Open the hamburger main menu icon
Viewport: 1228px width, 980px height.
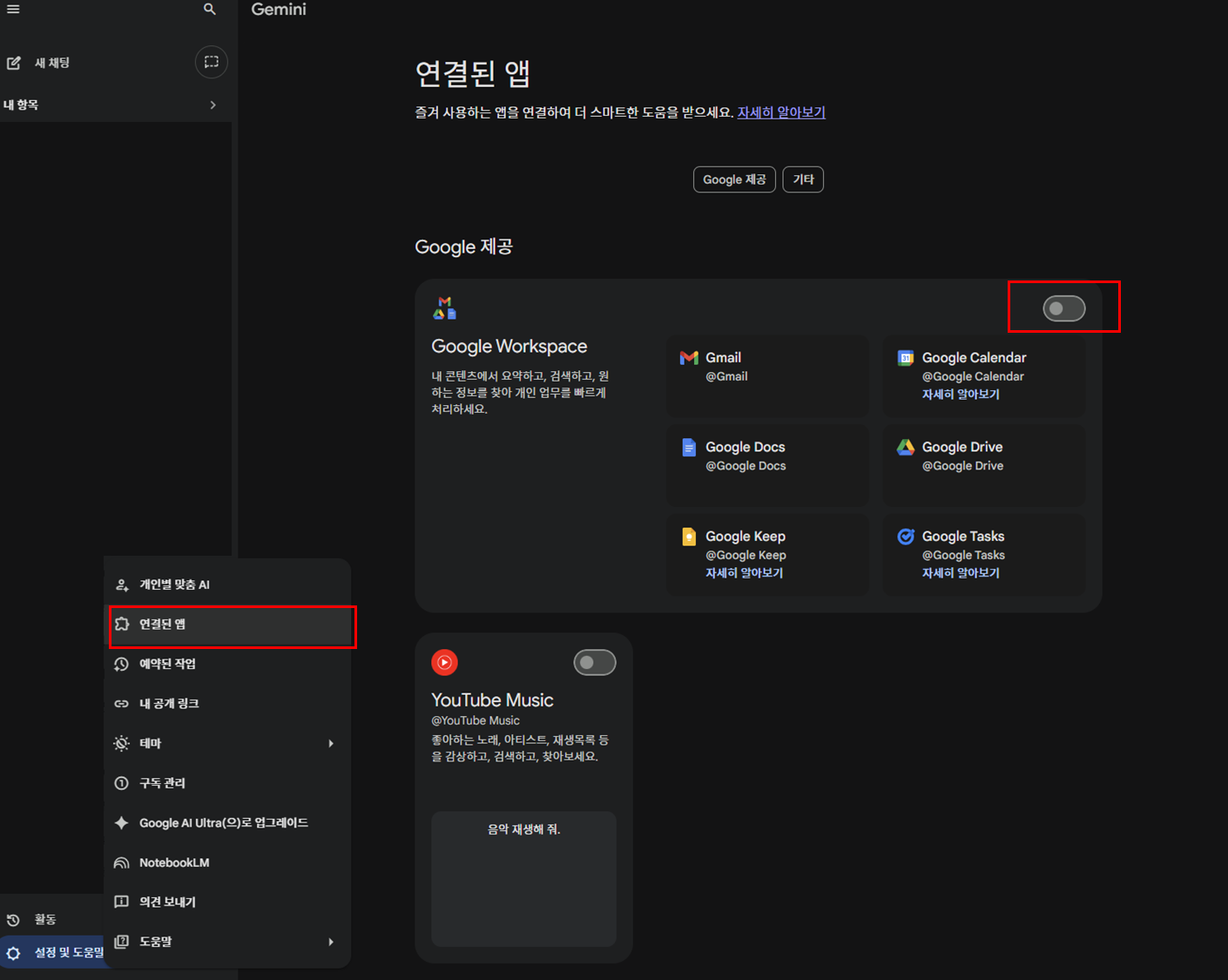[x=13, y=9]
